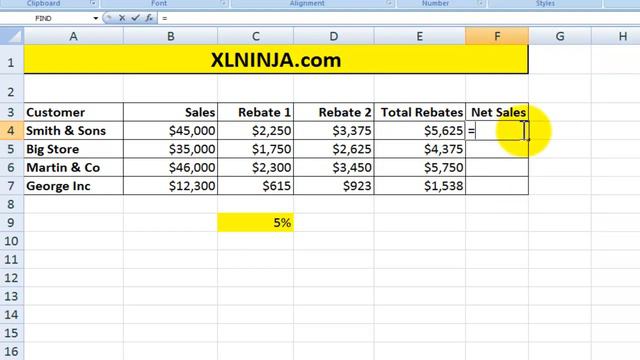Select column E header
Viewport: 640px width, 360px height.
pos(420,36)
